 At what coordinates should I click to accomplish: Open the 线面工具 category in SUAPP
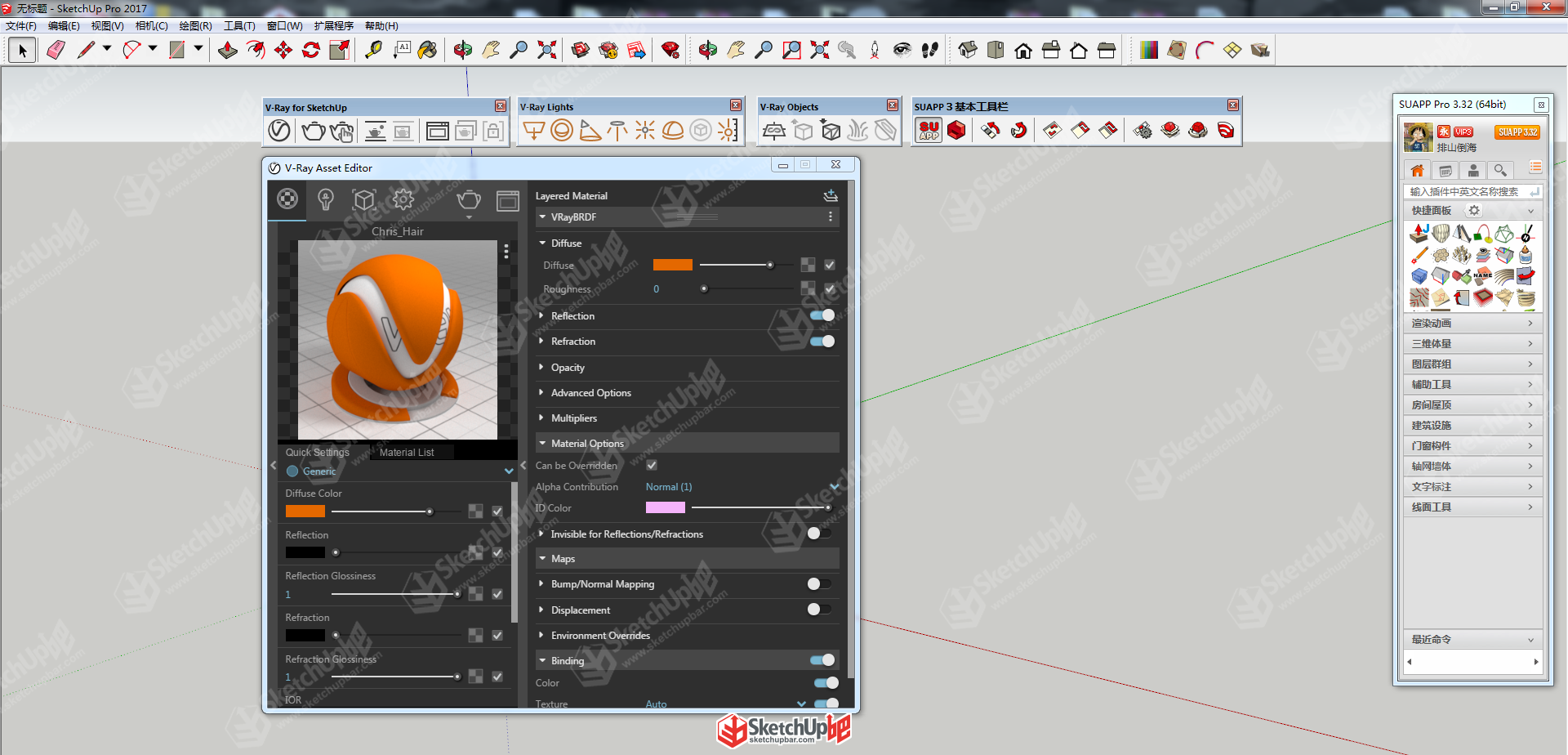pyautogui.click(x=1472, y=507)
